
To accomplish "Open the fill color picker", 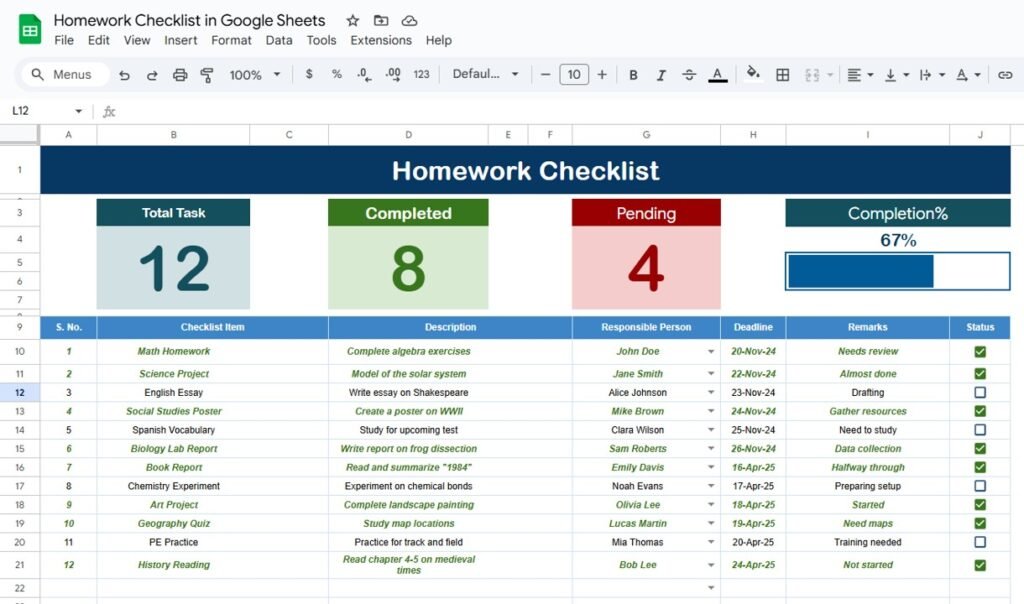I will click(x=753, y=74).
